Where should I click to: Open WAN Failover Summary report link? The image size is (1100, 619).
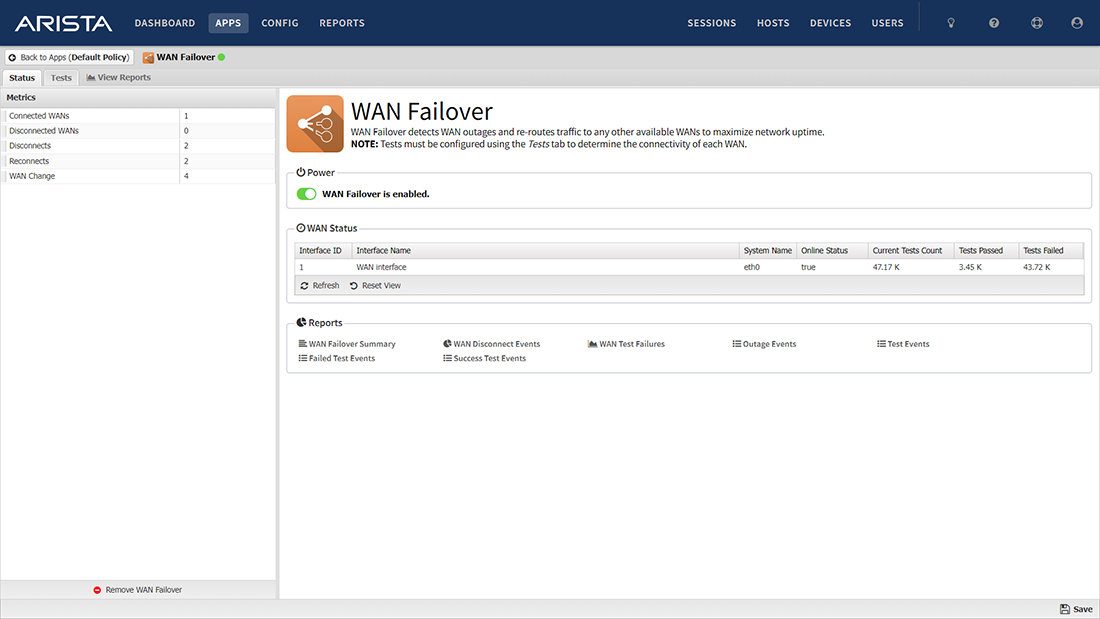click(347, 344)
